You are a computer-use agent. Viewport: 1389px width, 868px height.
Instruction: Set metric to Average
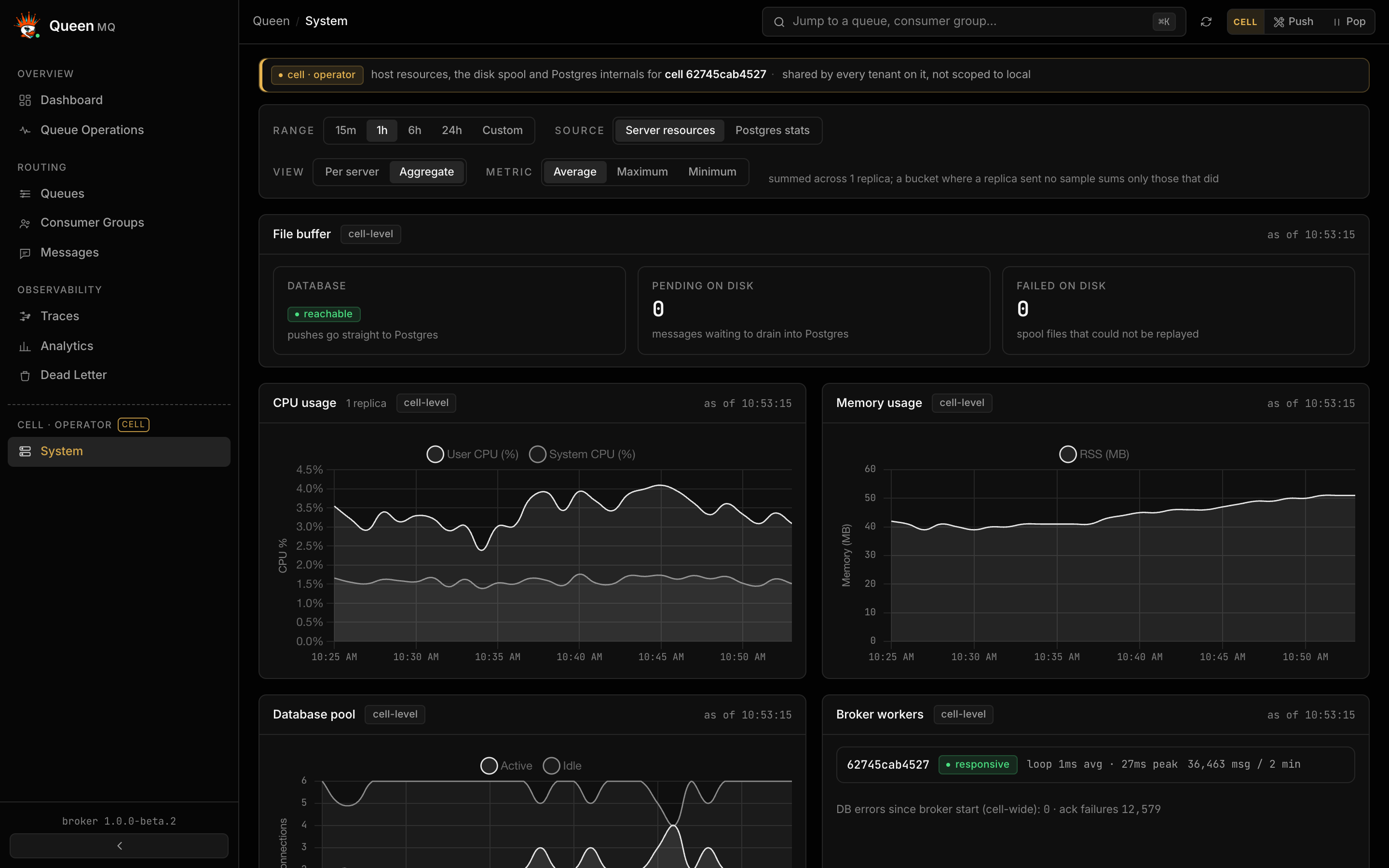(574, 172)
